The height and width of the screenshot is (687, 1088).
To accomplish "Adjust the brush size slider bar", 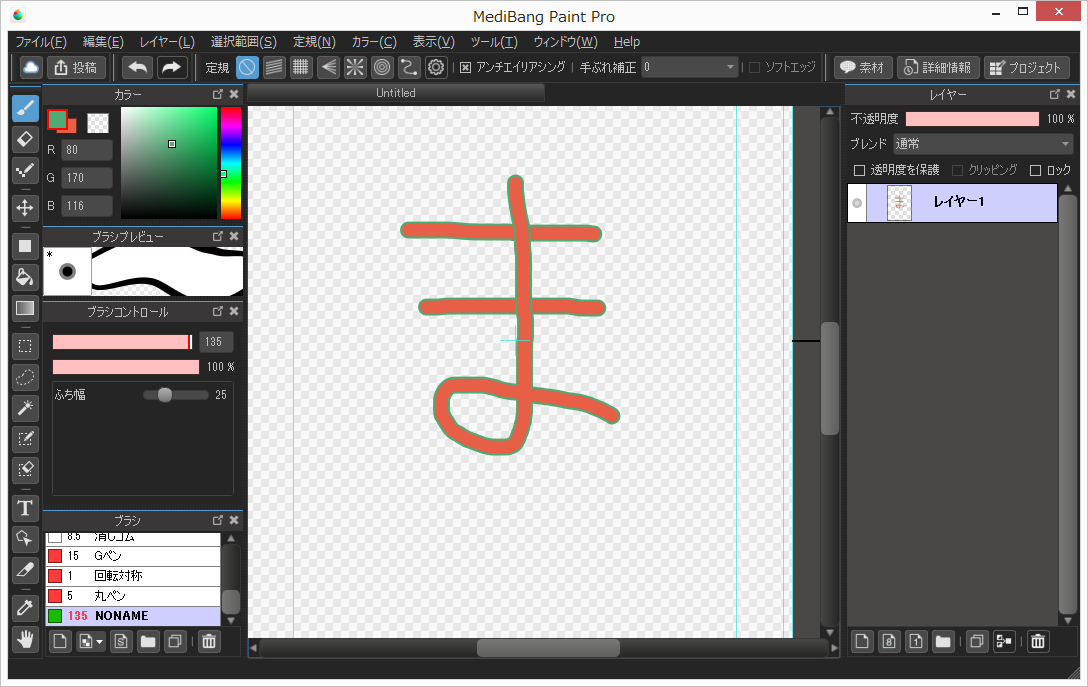I will [x=122, y=341].
